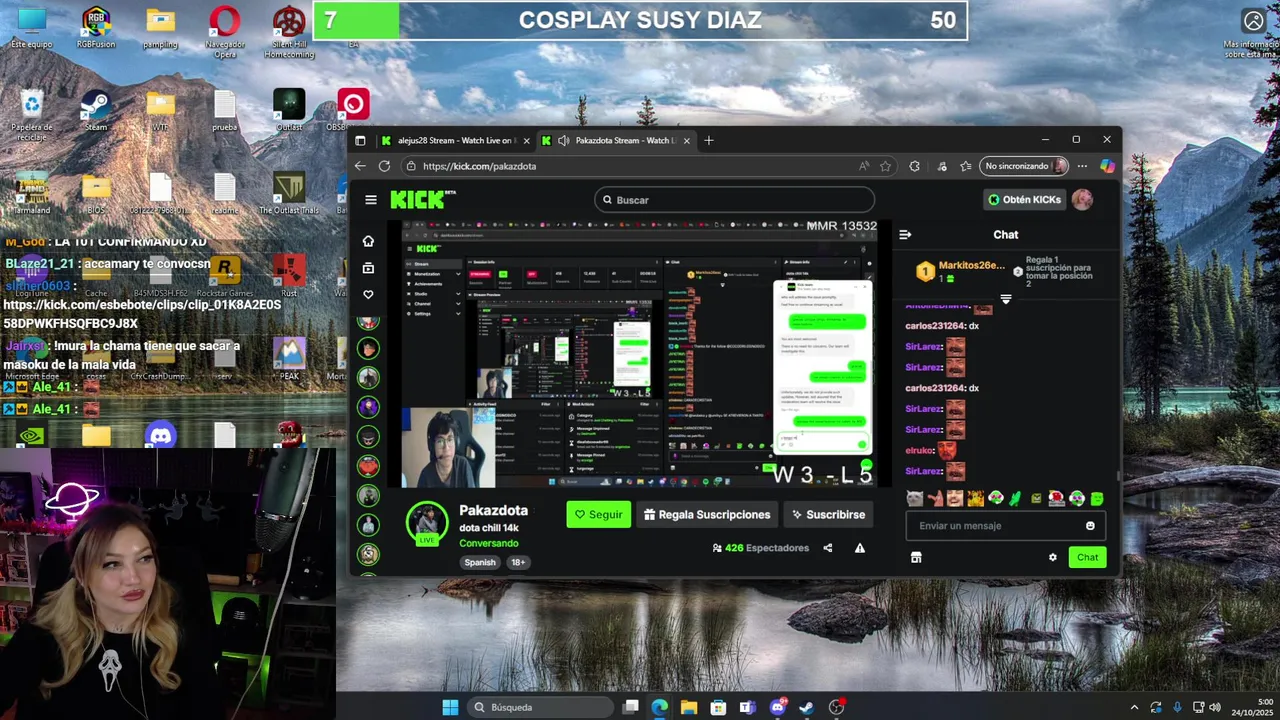Open Silent Hill Homecoming desktop shortcut
The width and height of the screenshot is (1280, 720).
tap(289, 31)
